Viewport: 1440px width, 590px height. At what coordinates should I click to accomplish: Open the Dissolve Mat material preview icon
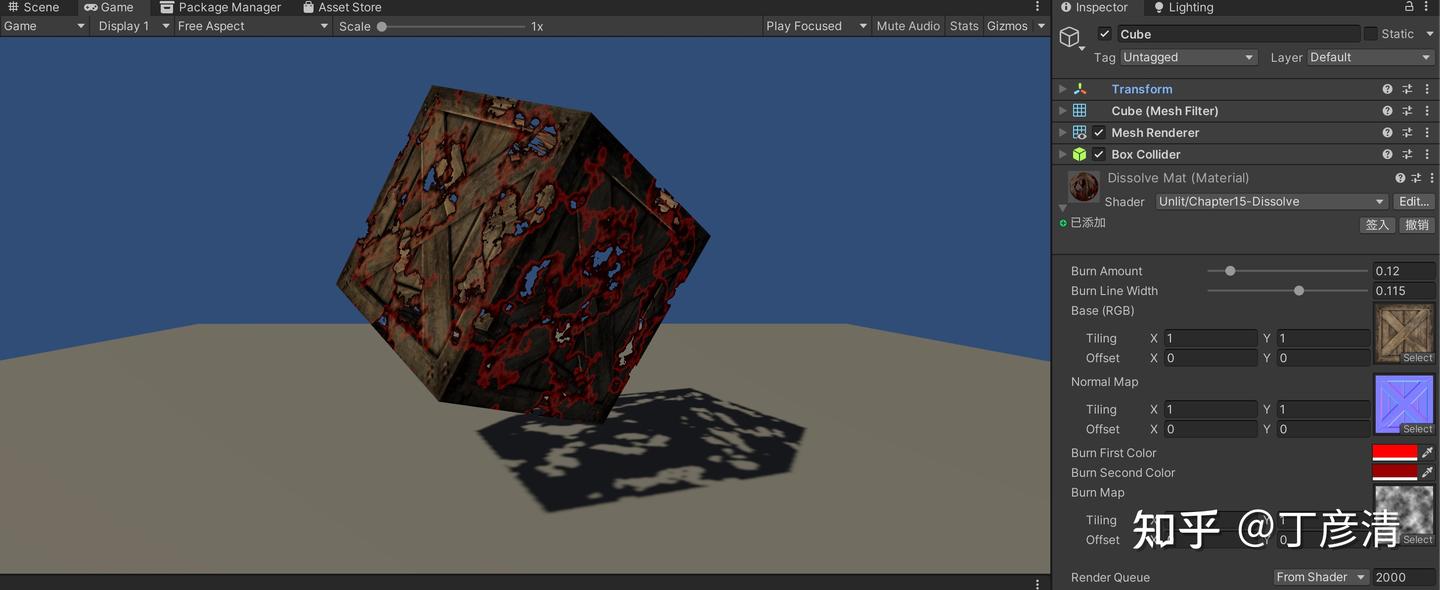point(1083,186)
